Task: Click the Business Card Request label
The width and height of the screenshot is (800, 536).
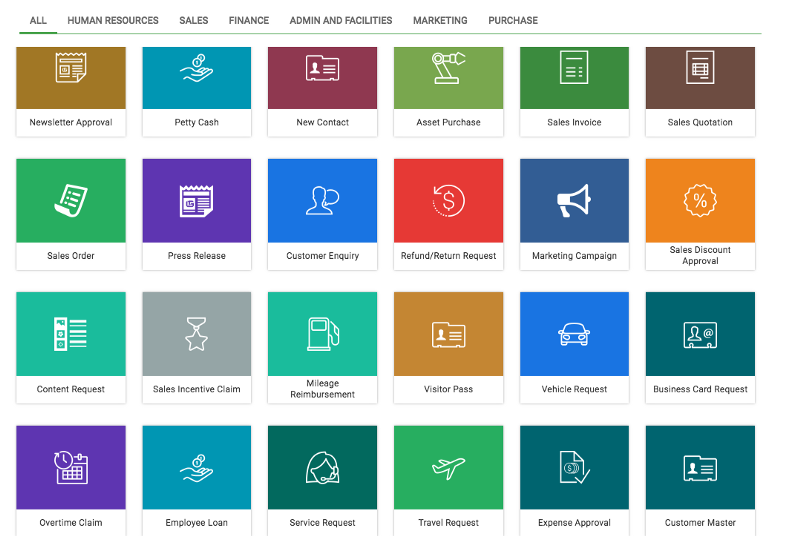Action: point(700,389)
